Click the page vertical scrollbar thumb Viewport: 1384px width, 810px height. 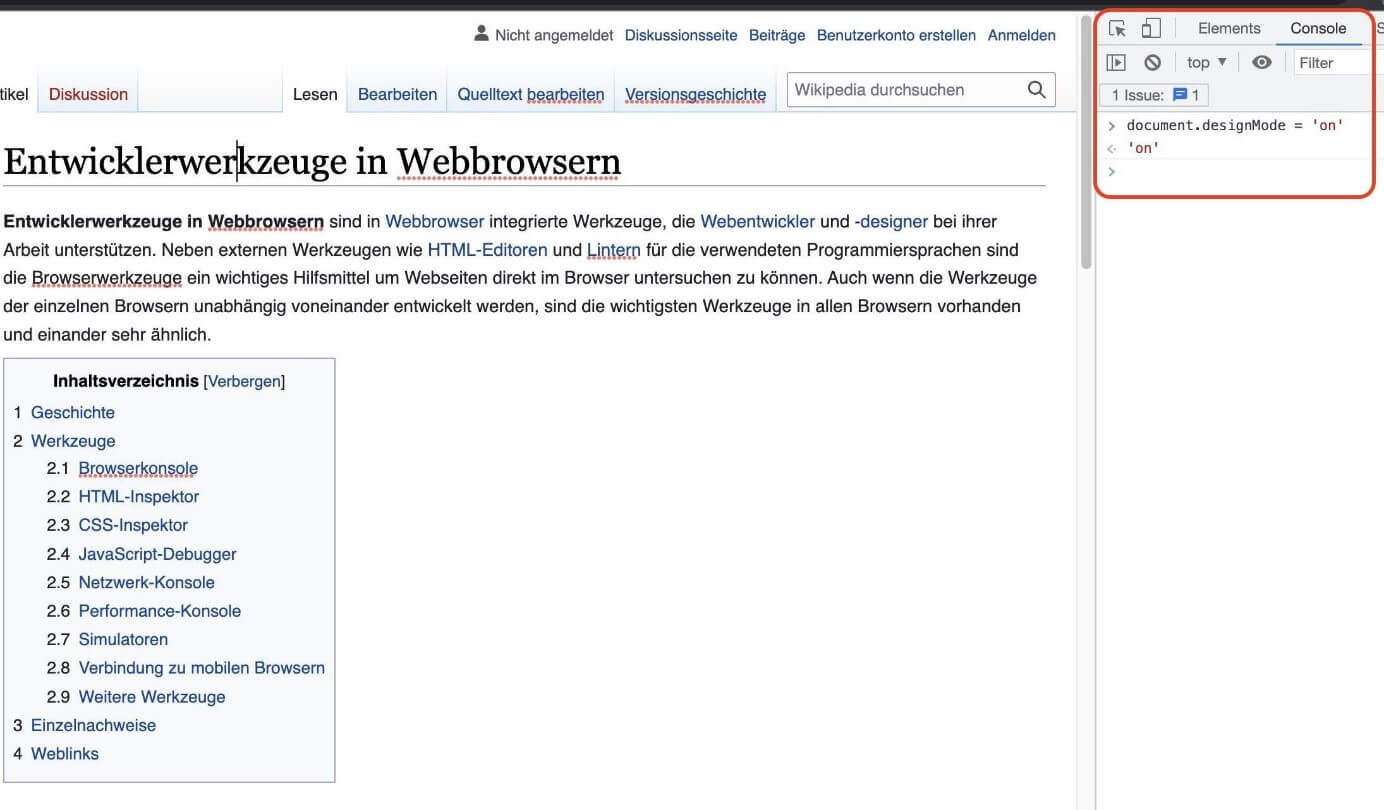(x=1086, y=143)
